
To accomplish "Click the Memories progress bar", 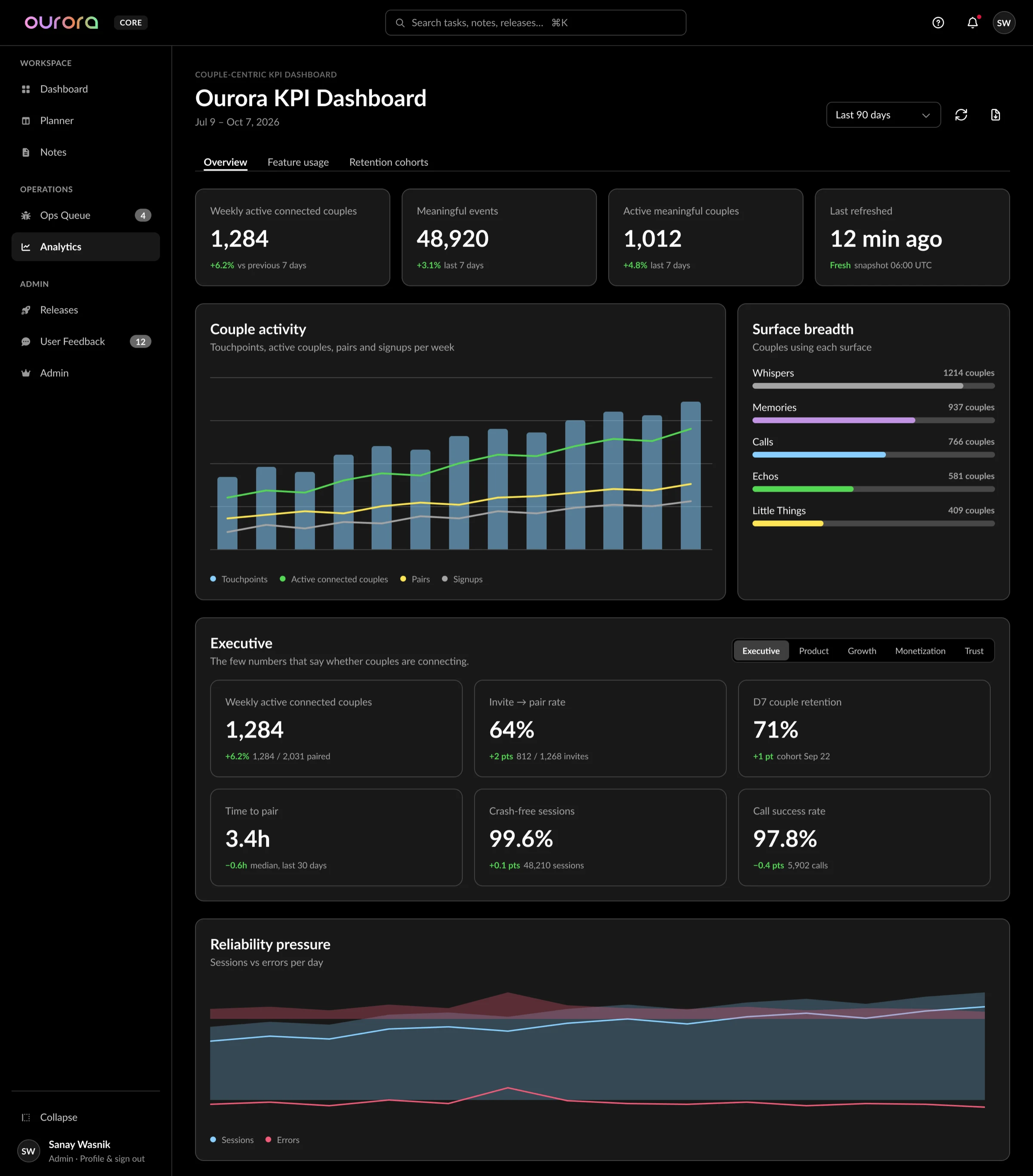I will pyautogui.click(x=873, y=420).
